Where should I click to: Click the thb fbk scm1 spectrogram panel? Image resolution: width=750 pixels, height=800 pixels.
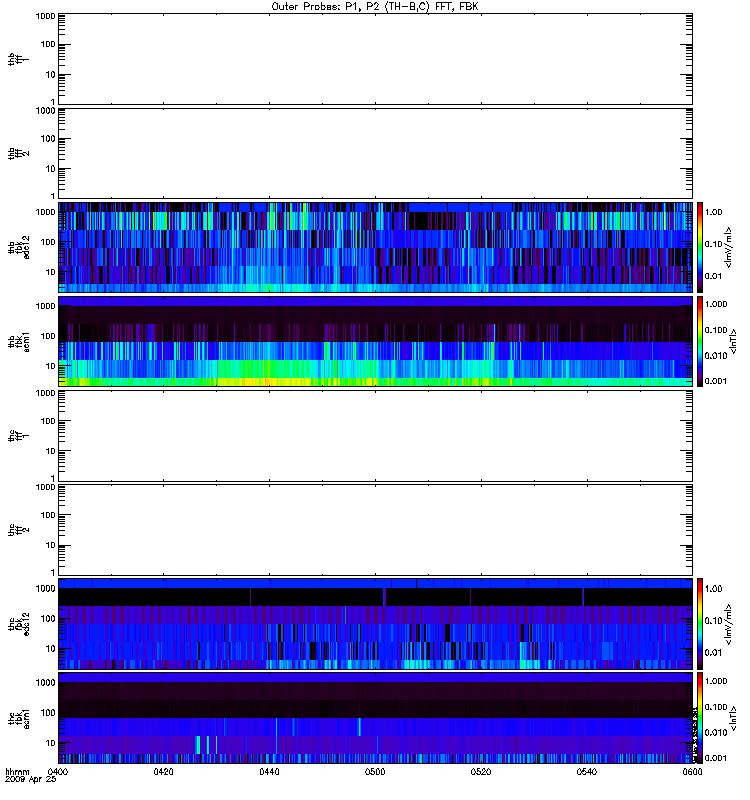(x=375, y=341)
